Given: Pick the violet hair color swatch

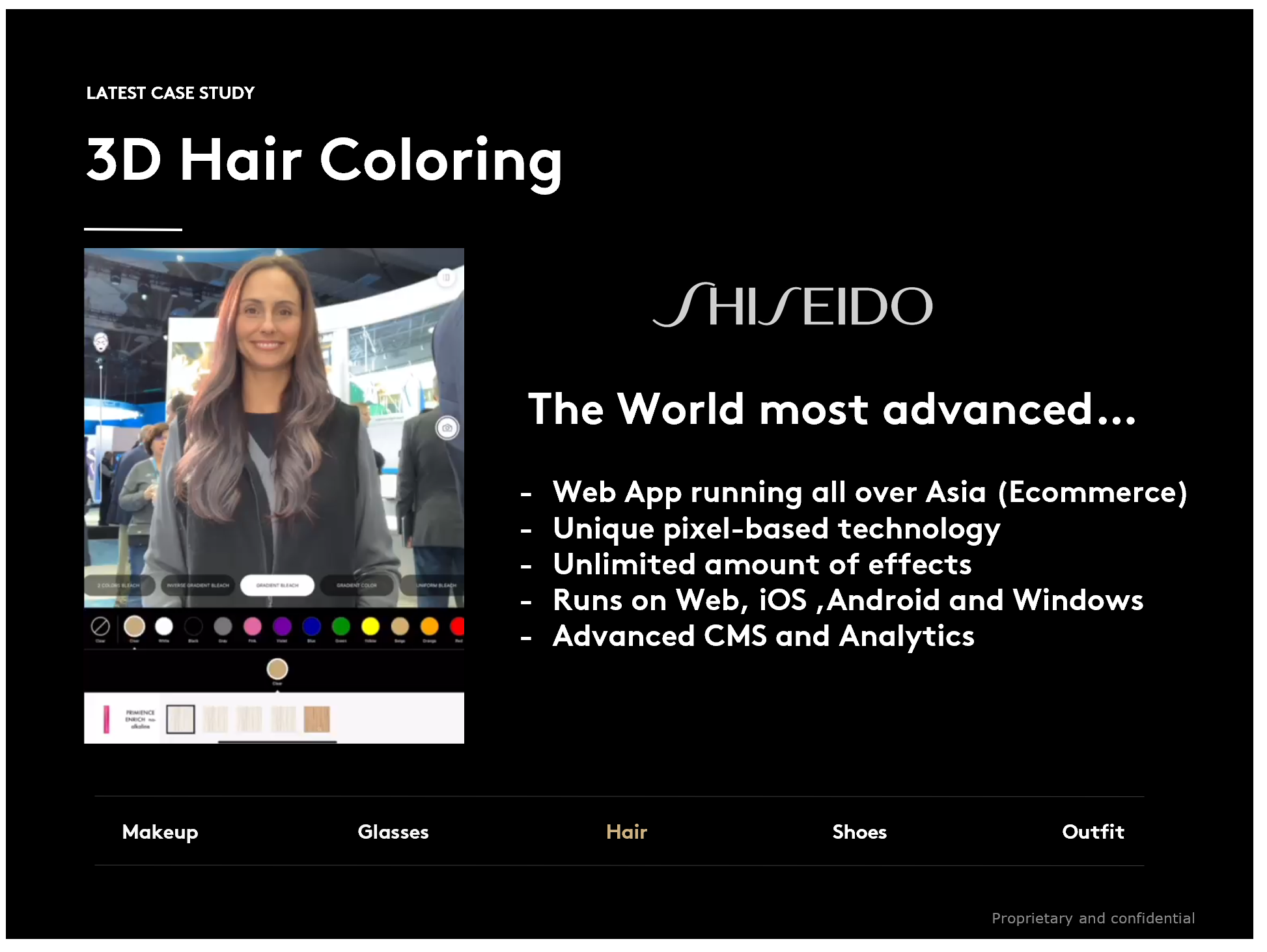Looking at the screenshot, I should [x=282, y=626].
